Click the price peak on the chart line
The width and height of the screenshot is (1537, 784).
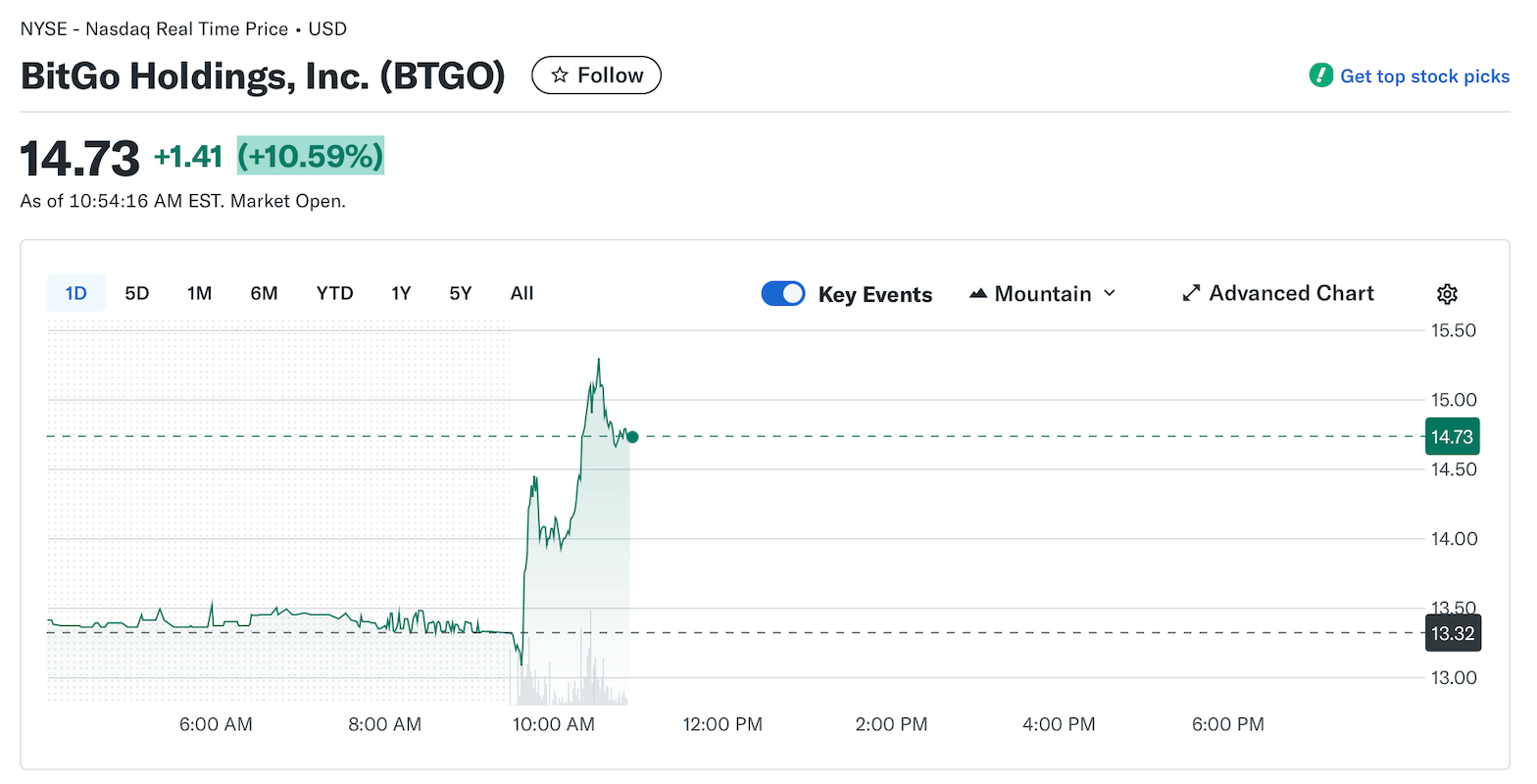(x=598, y=360)
